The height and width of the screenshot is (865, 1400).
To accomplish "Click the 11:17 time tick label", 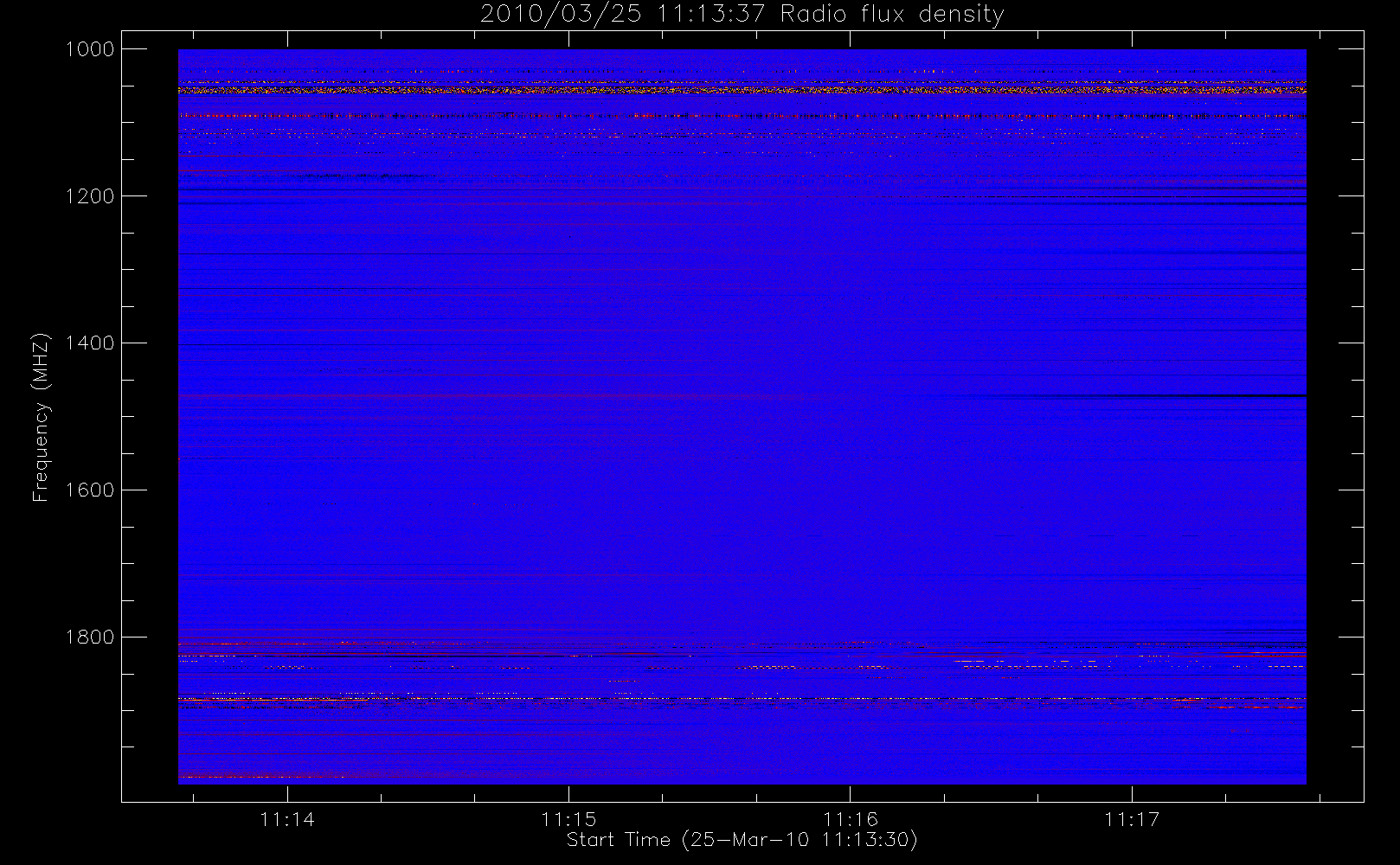I will point(1132,819).
